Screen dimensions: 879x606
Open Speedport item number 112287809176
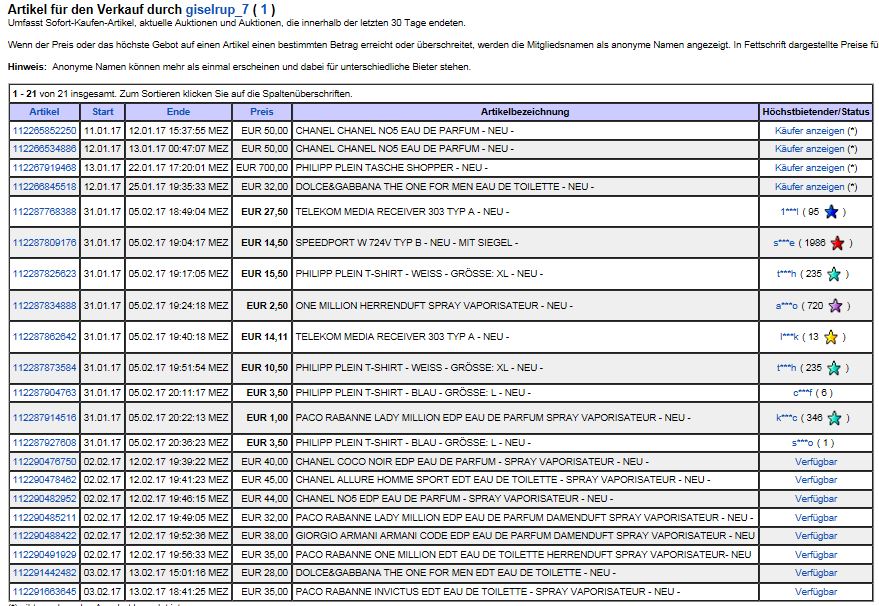tap(44, 243)
